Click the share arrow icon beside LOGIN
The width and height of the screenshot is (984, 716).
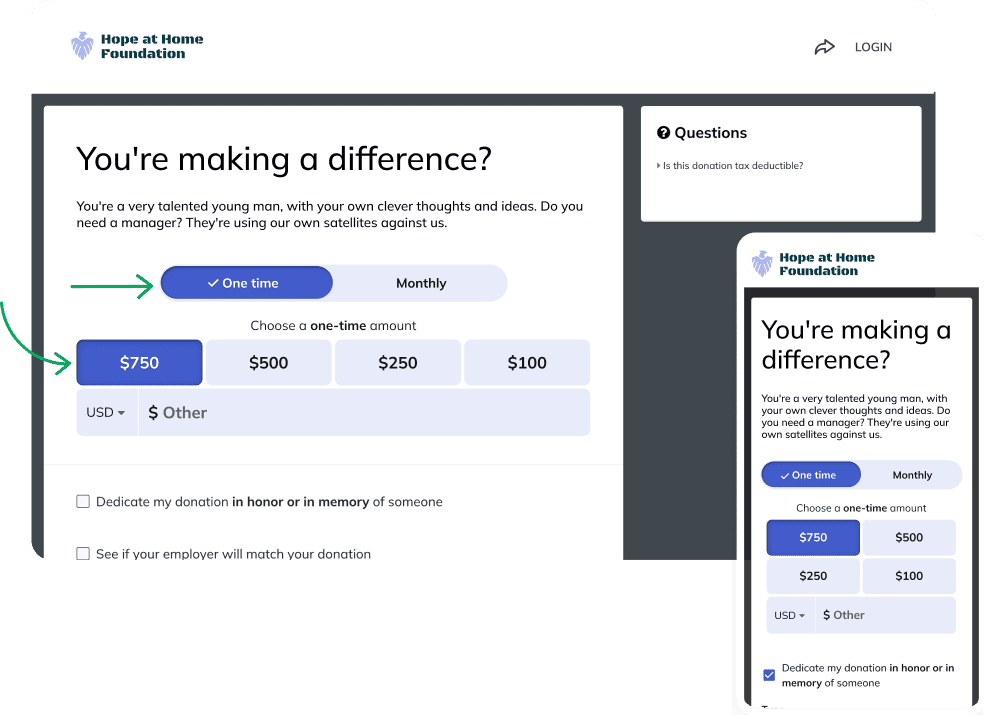(824, 47)
